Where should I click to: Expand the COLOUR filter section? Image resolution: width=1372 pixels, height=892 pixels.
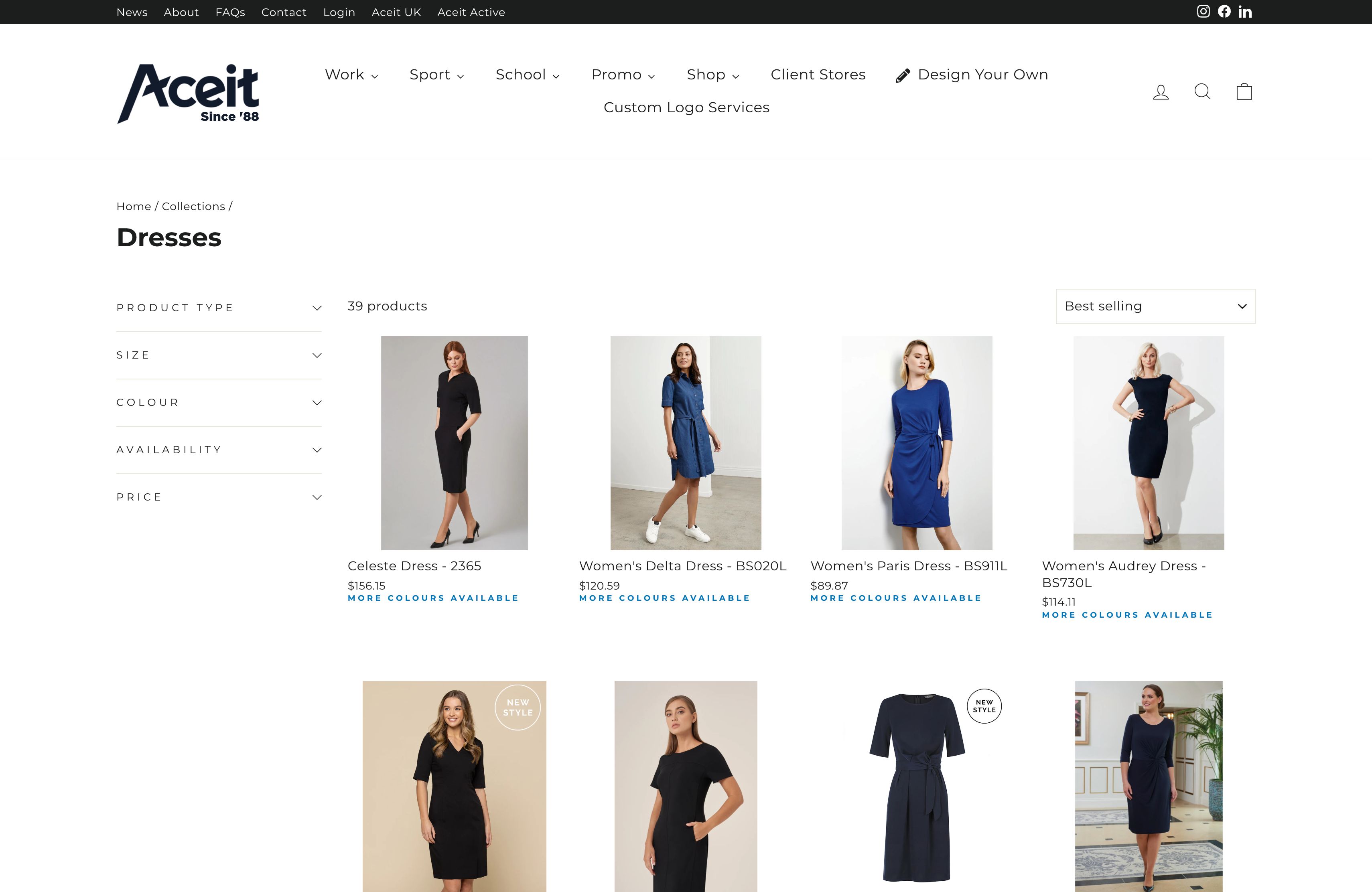click(219, 402)
